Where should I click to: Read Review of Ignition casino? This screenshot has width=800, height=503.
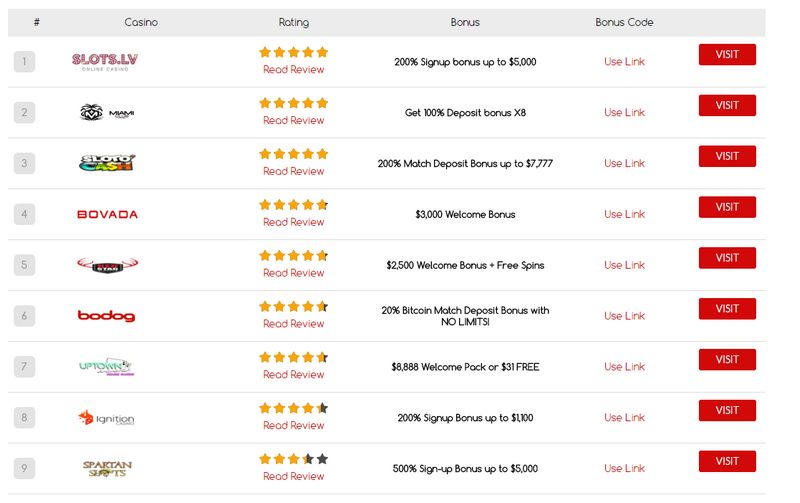click(293, 425)
